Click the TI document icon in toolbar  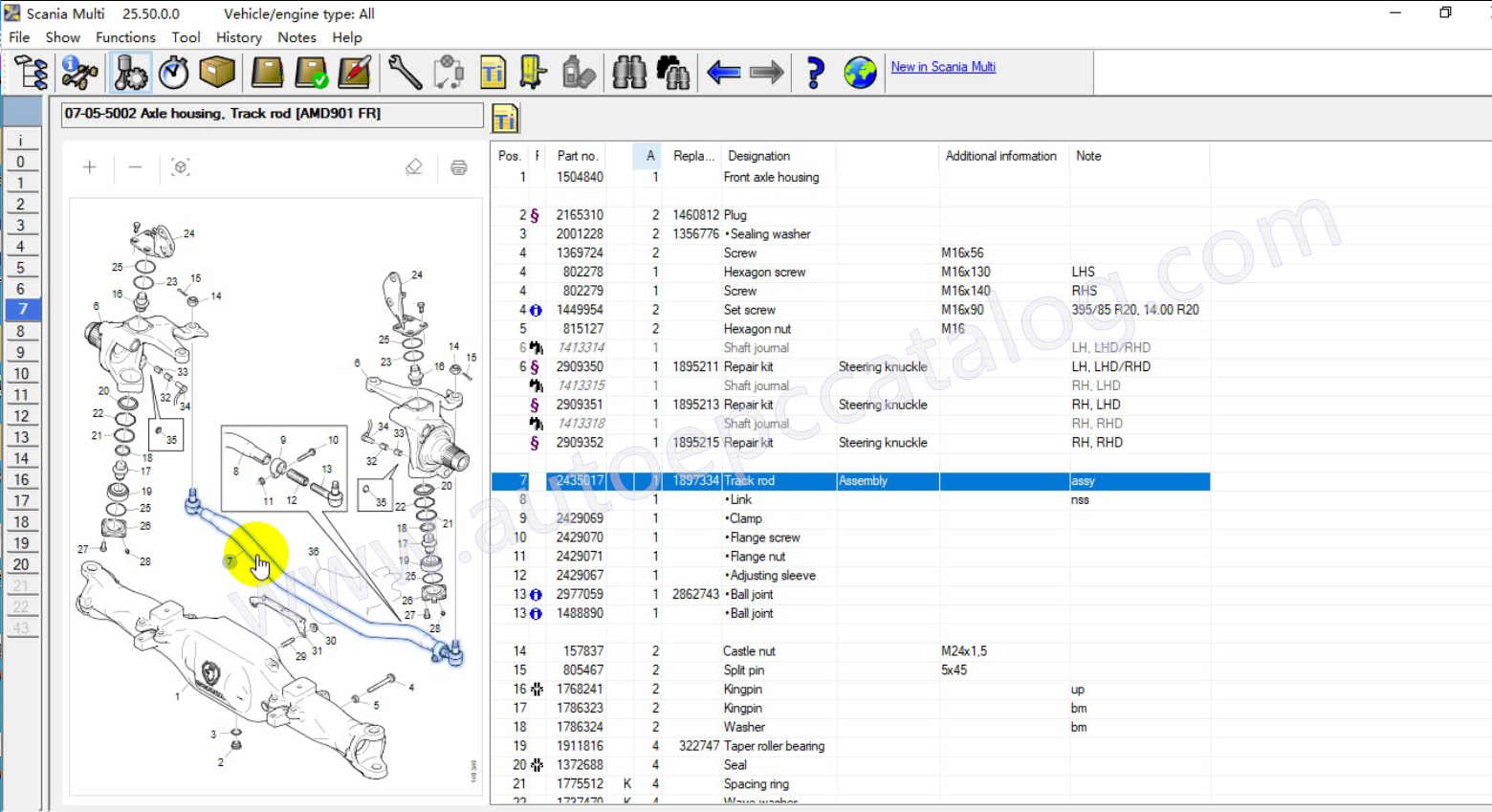point(493,73)
